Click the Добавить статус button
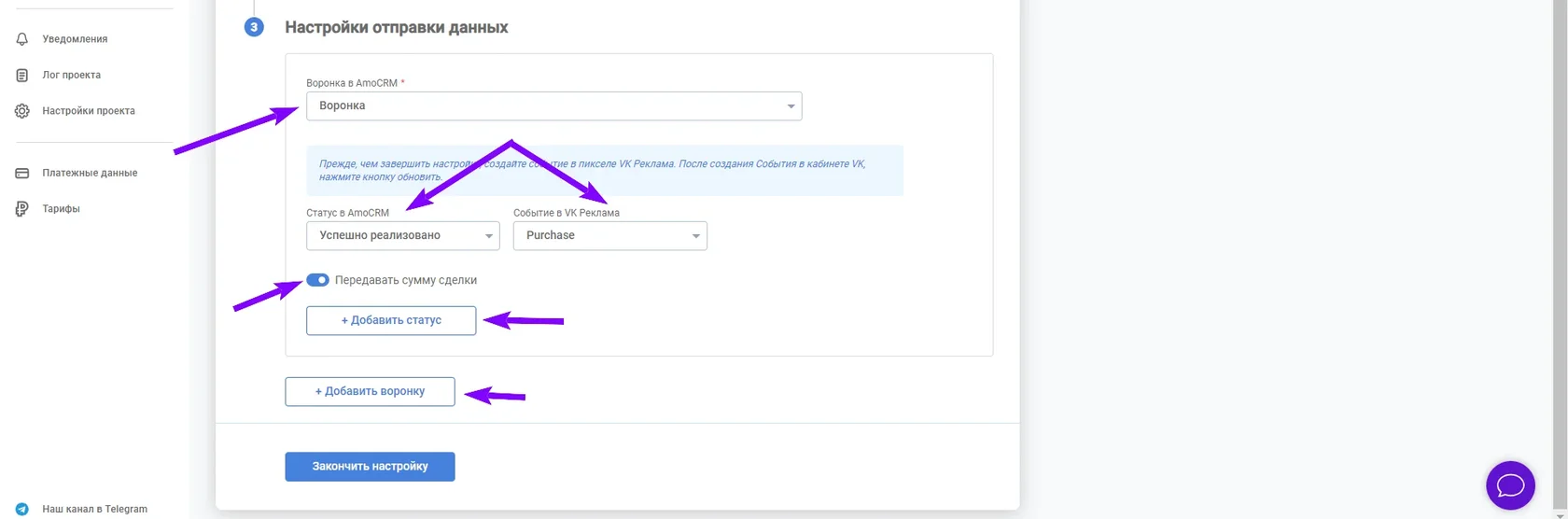 [x=391, y=320]
